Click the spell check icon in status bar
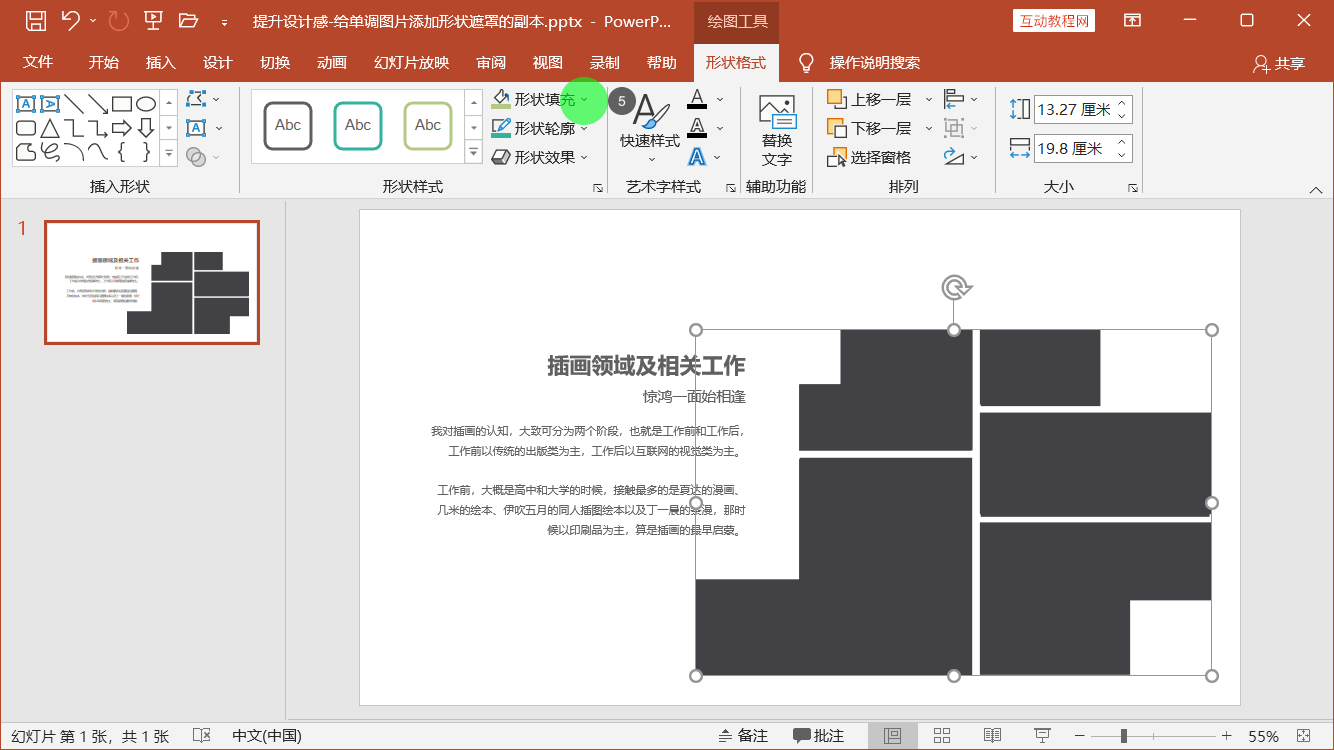 [201, 734]
